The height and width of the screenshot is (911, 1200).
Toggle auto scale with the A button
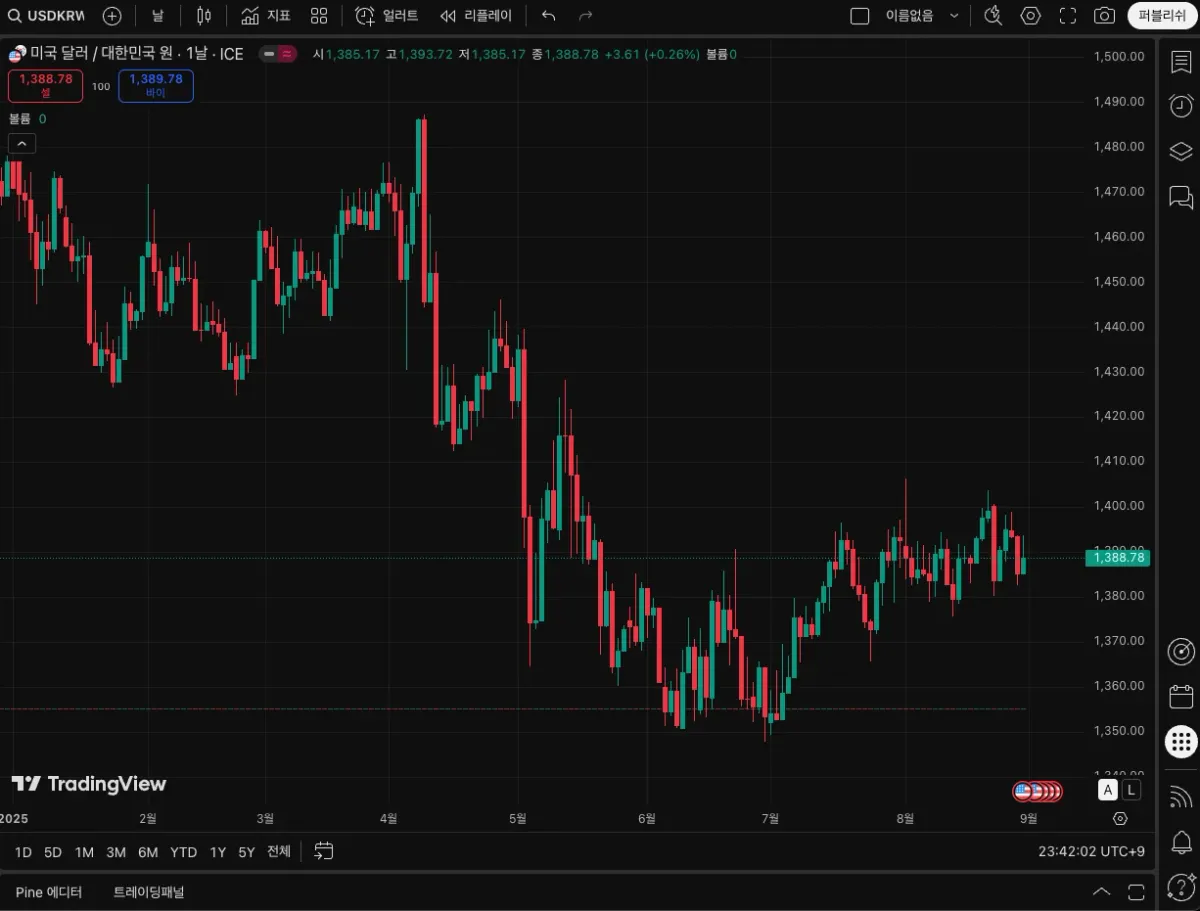pyautogui.click(x=1107, y=790)
